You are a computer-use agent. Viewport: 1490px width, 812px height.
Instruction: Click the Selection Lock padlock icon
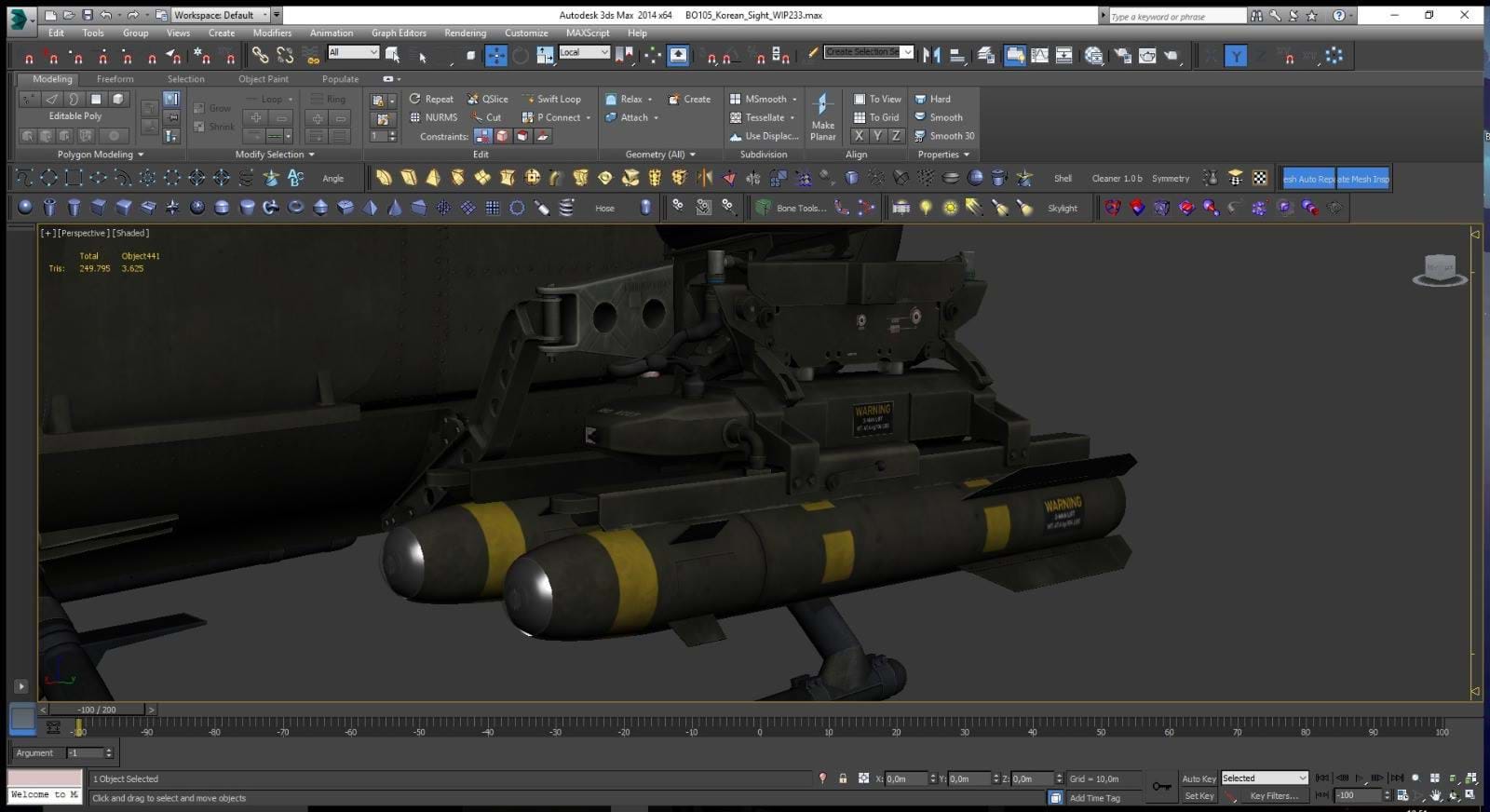coord(843,778)
